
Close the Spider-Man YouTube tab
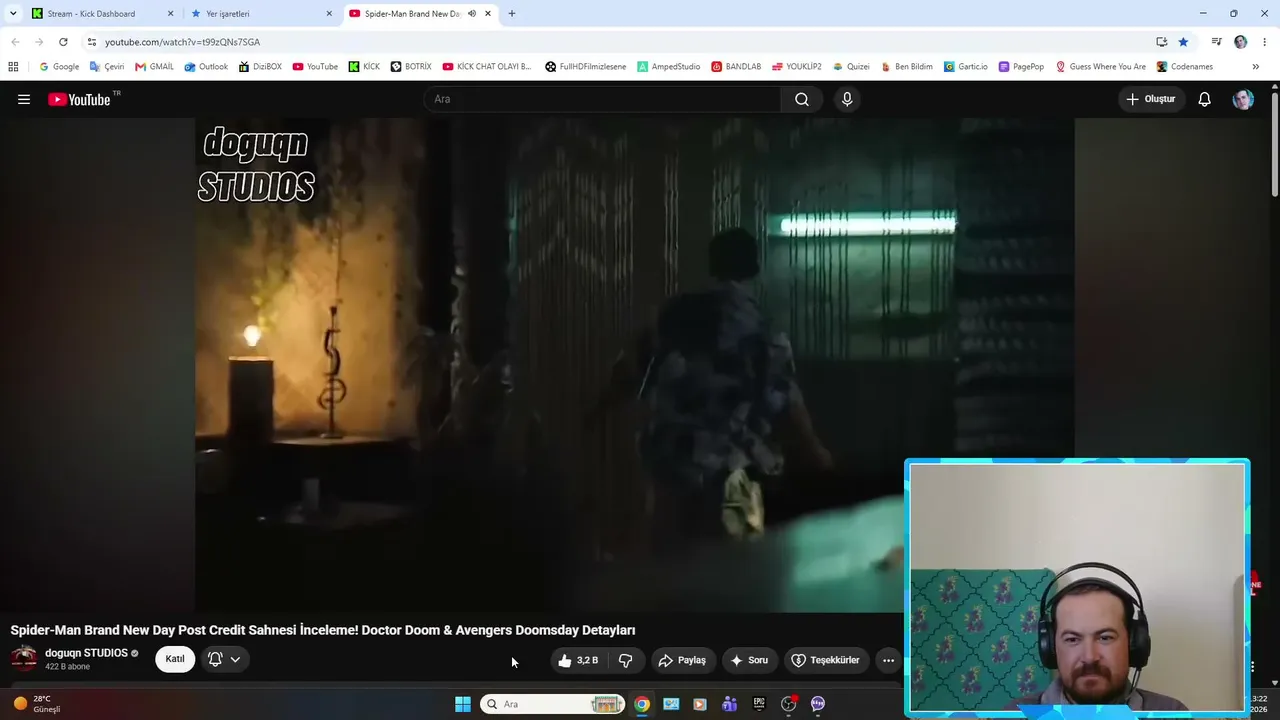[x=488, y=14]
